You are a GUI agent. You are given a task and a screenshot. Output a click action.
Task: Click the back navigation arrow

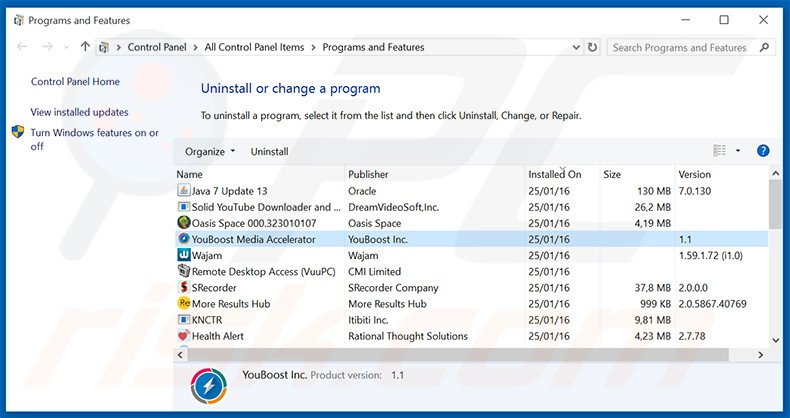pyautogui.click(x=22, y=47)
